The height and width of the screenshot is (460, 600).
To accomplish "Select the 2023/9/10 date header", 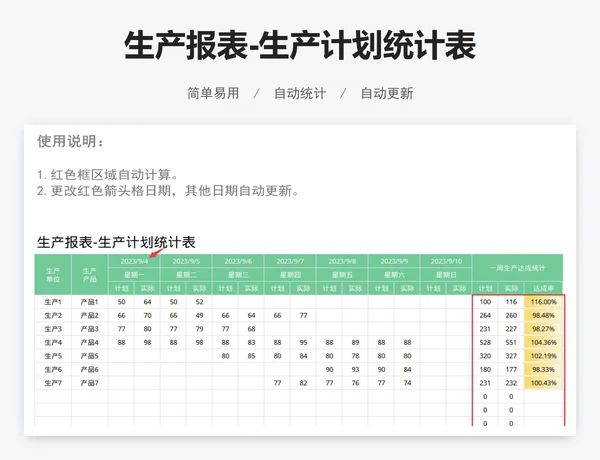I will [446, 261].
